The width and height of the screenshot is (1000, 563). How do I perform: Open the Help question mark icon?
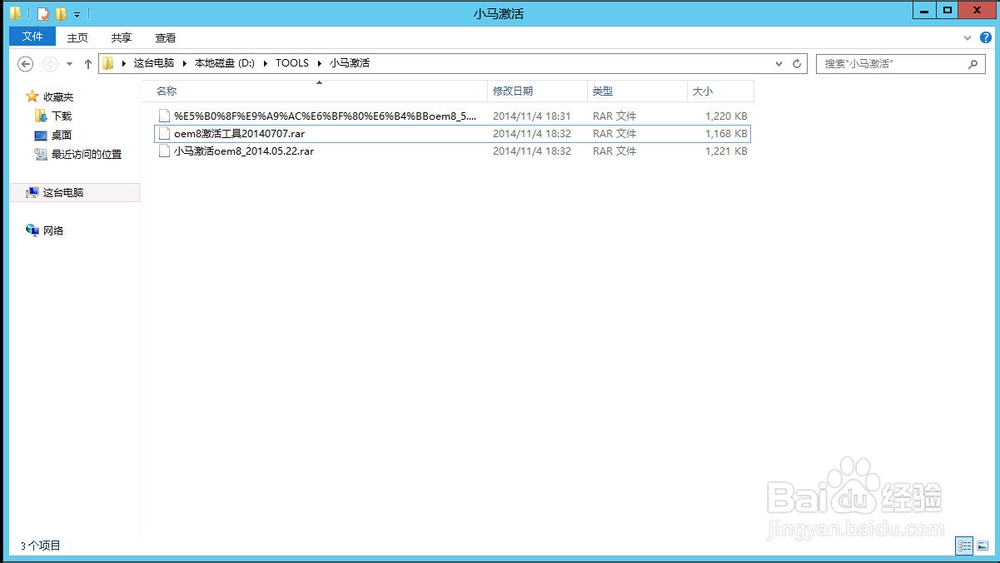click(985, 38)
